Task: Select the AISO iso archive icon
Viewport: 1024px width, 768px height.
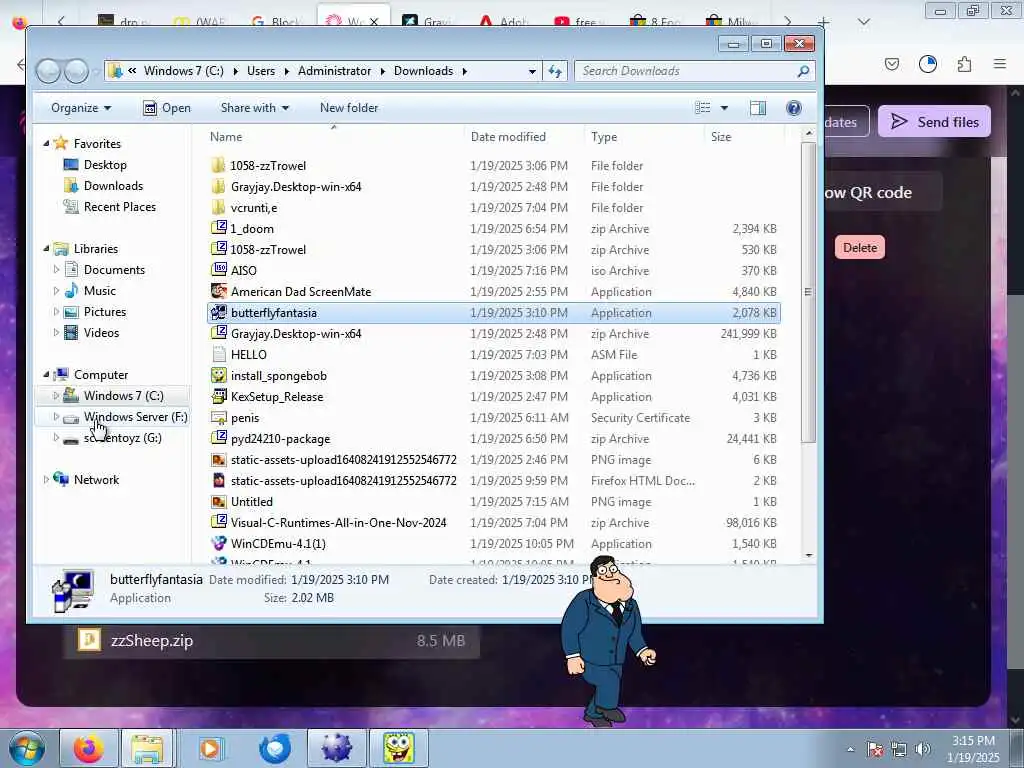Action: click(218, 270)
